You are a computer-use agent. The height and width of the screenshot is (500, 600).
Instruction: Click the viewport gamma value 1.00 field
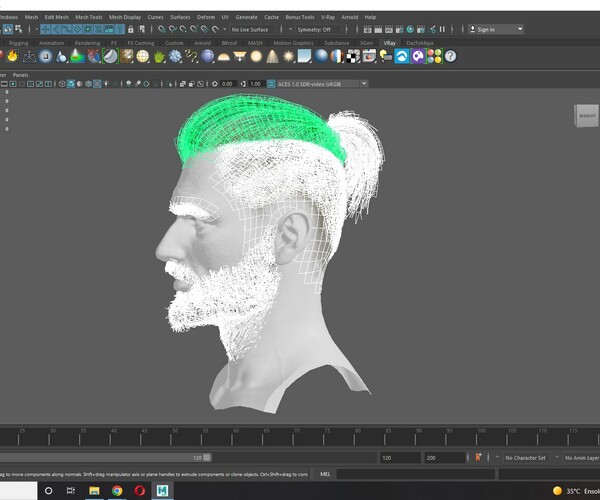point(255,84)
